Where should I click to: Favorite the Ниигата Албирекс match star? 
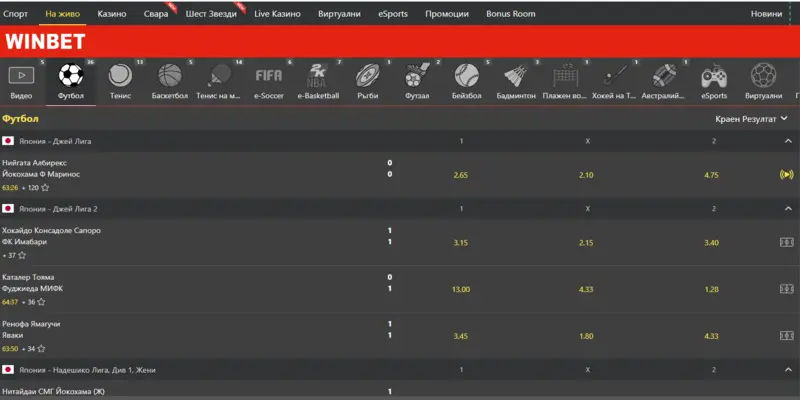tap(45, 188)
